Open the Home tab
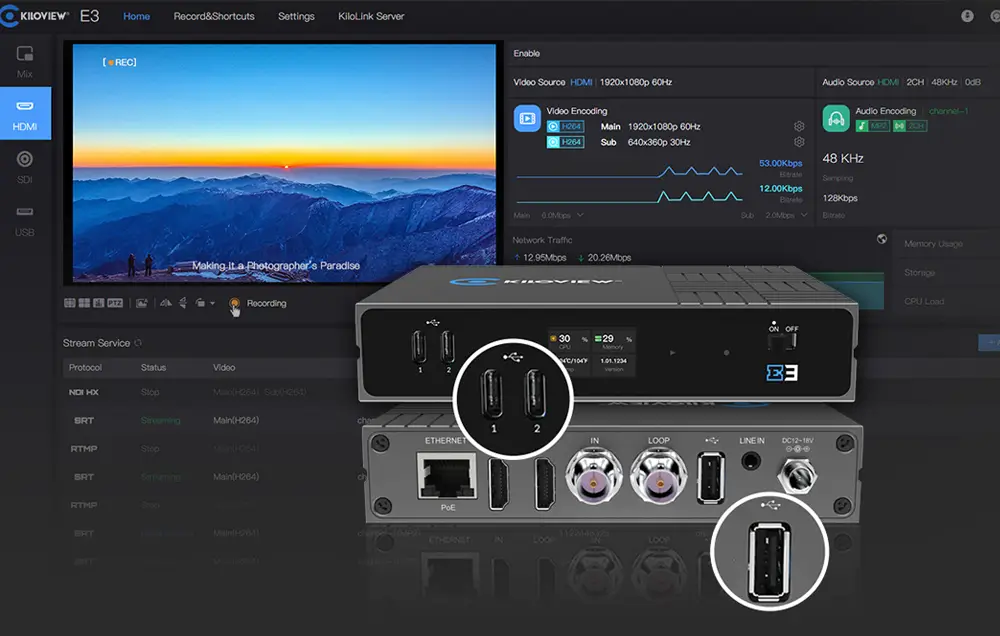 136,16
